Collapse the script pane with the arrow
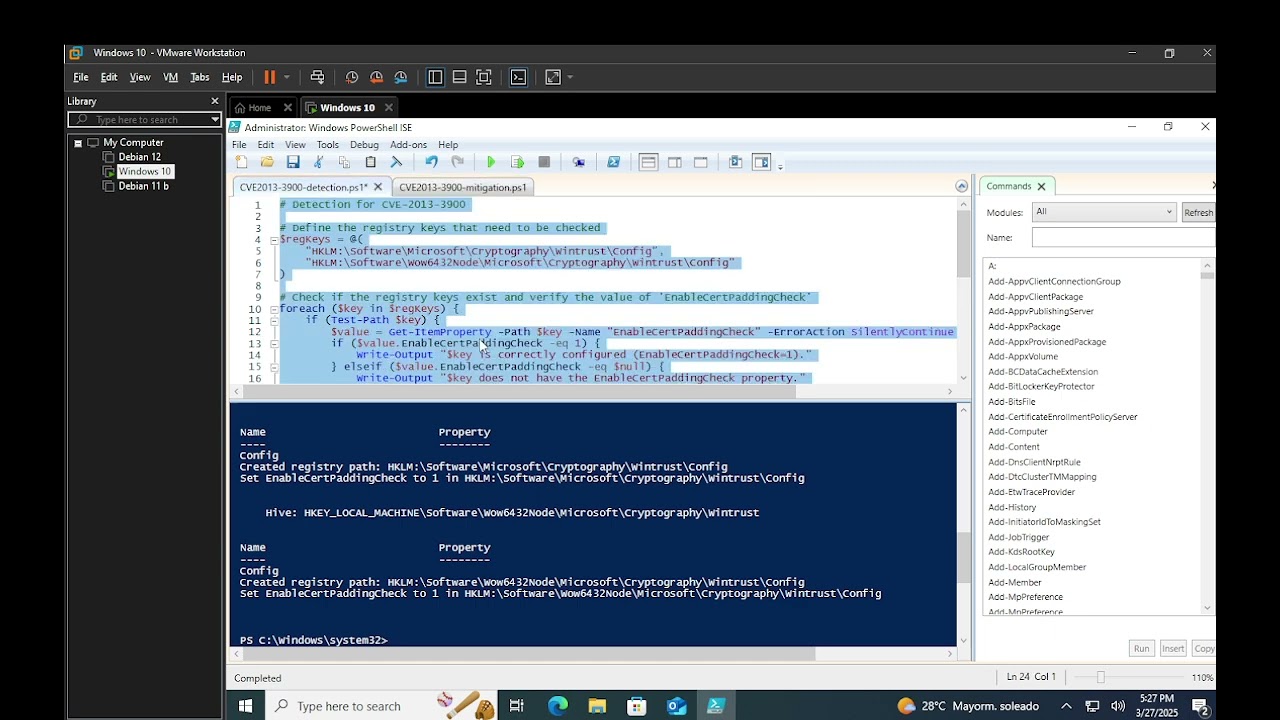 coord(961,186)
